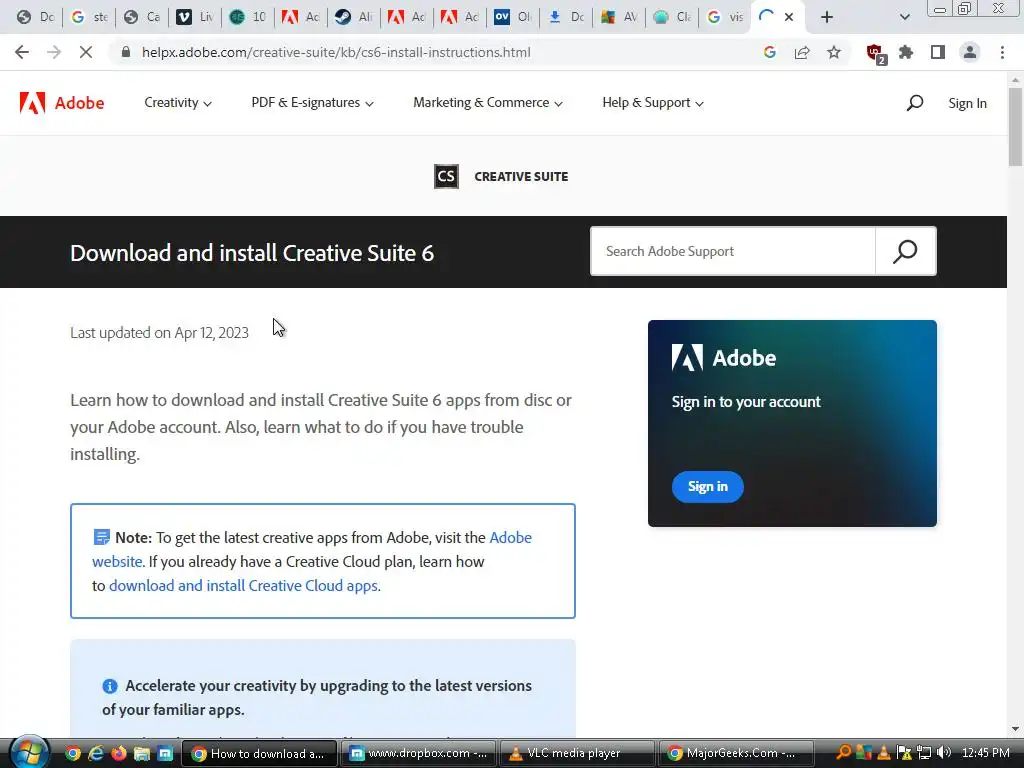Launch Chrome from quick launch bar

(x=72, y=754)
